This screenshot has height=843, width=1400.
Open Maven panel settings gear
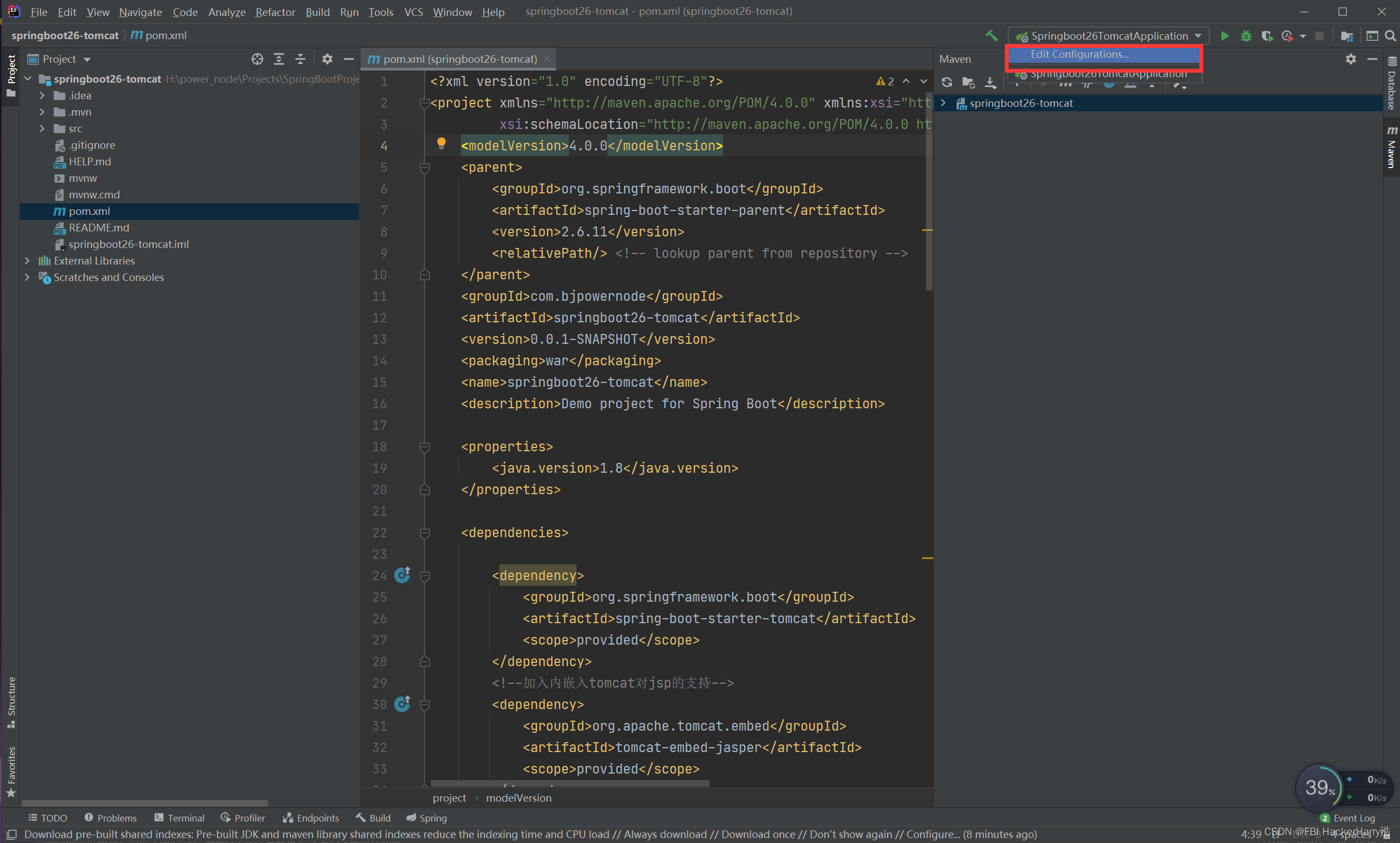pos(1351,59)
